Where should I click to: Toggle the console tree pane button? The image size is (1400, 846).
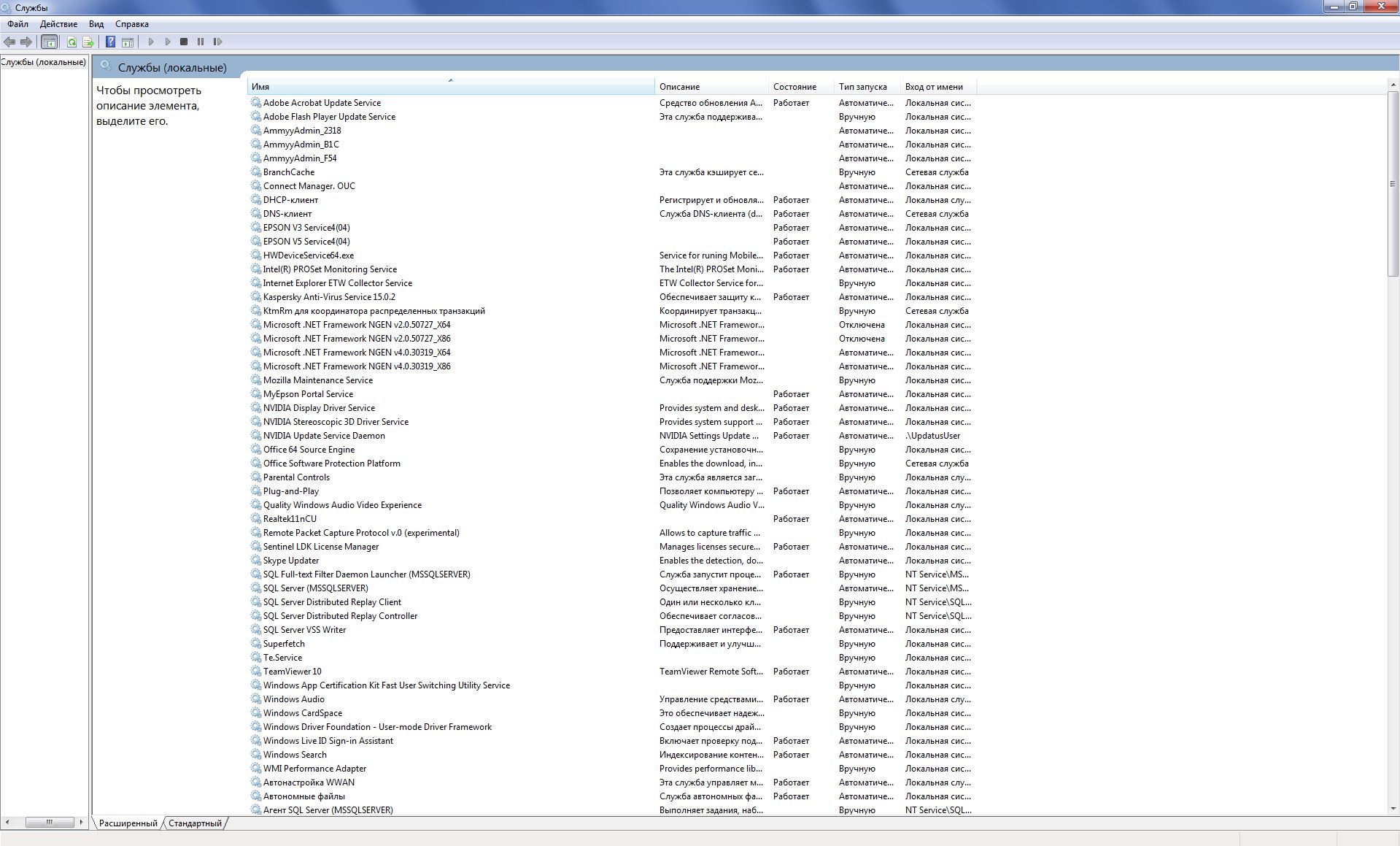pos(49,42)
